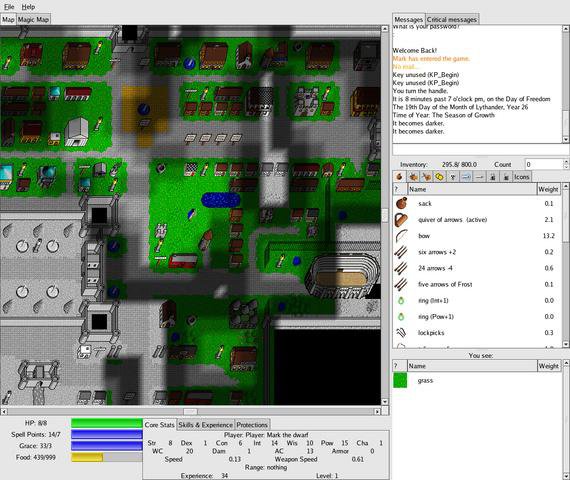Click the ring (Int+1) icon

(401, 300)
